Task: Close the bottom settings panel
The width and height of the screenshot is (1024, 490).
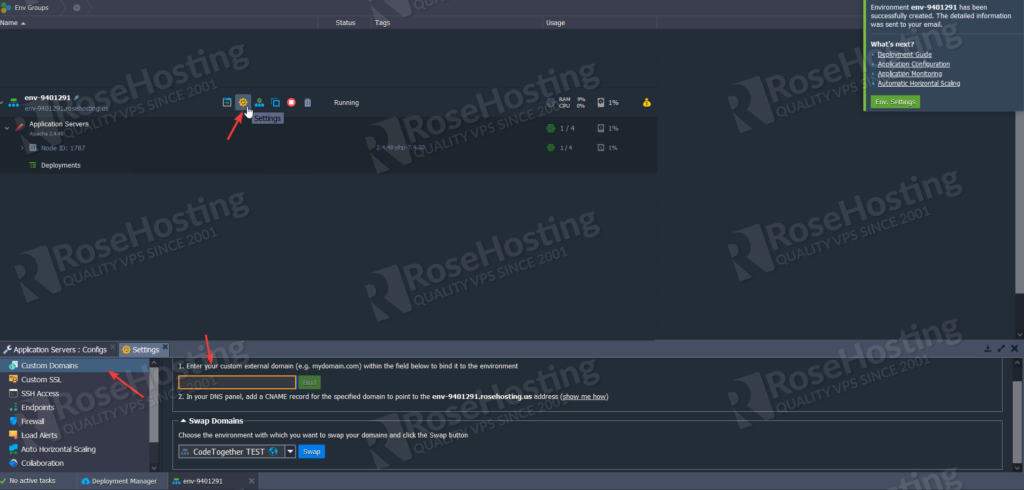Action: (x=1014, y=349)
